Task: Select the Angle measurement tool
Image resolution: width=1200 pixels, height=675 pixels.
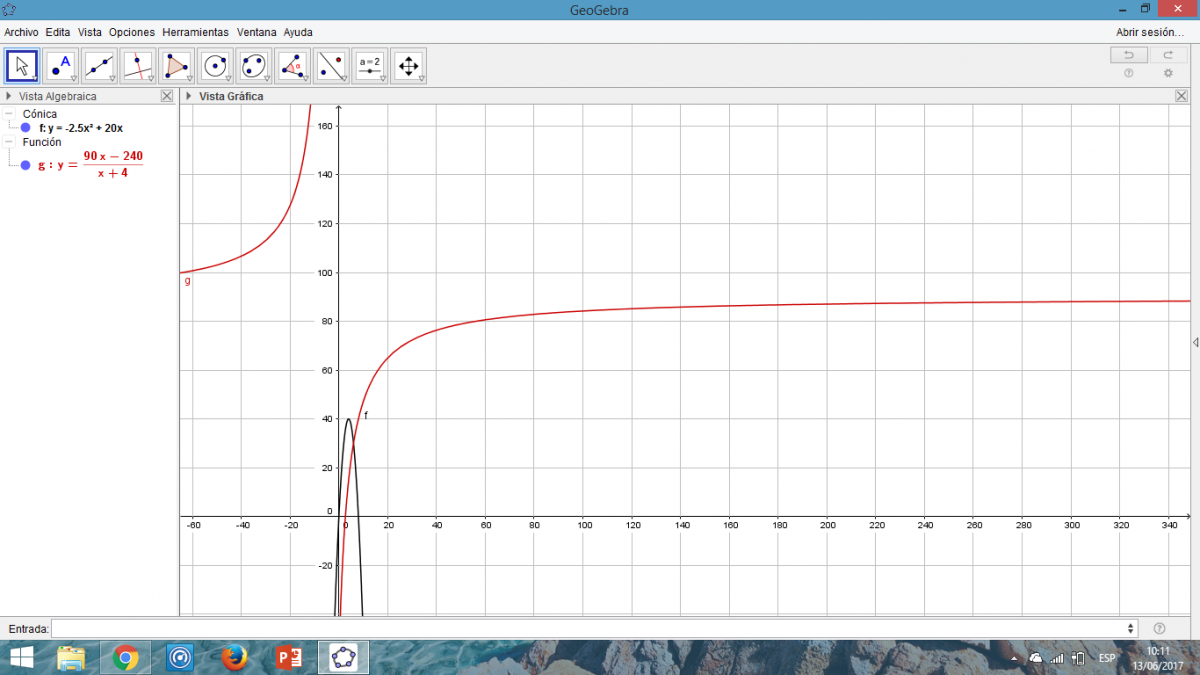Action: 292,66
